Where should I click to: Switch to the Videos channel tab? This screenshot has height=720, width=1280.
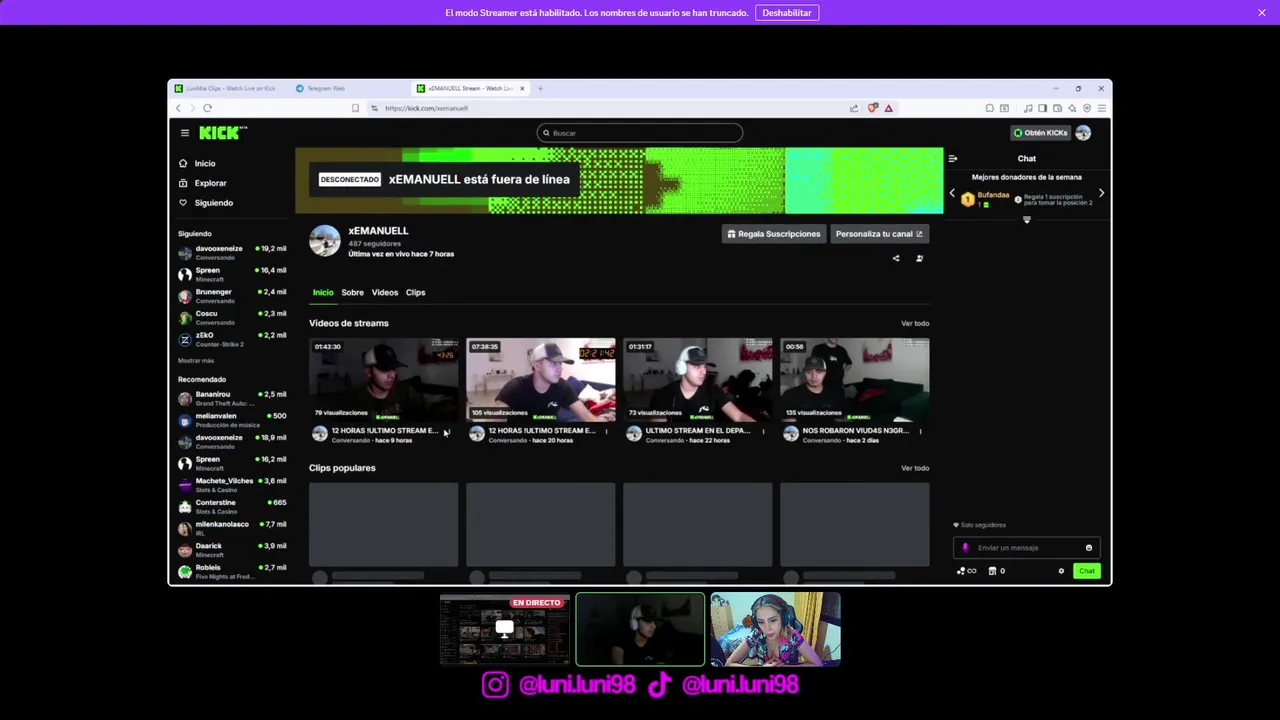[385, 292]
